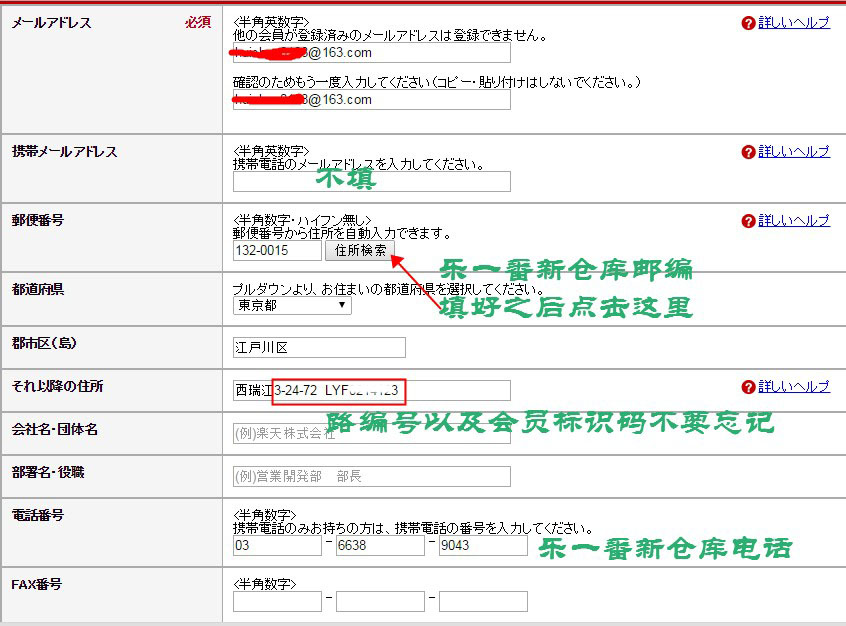Screen dimensions: 846x626
Task: Open 詳しいヘルプ link for 携帯メールアドレス
Action: coord(794,152)
